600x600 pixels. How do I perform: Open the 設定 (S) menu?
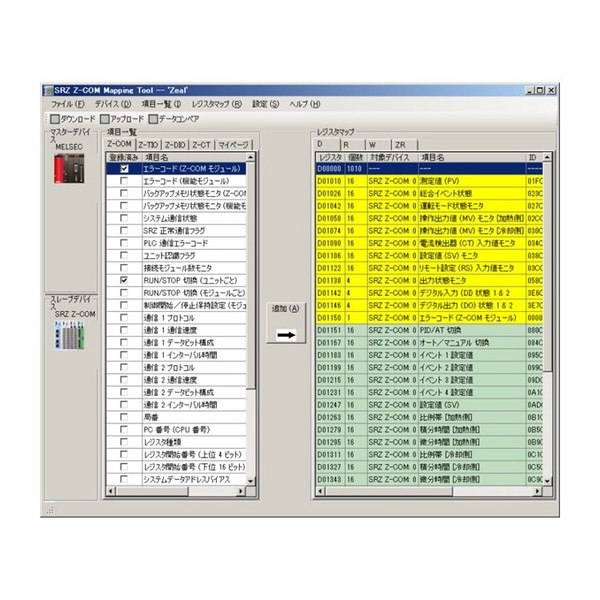click(x=266, y=104)
